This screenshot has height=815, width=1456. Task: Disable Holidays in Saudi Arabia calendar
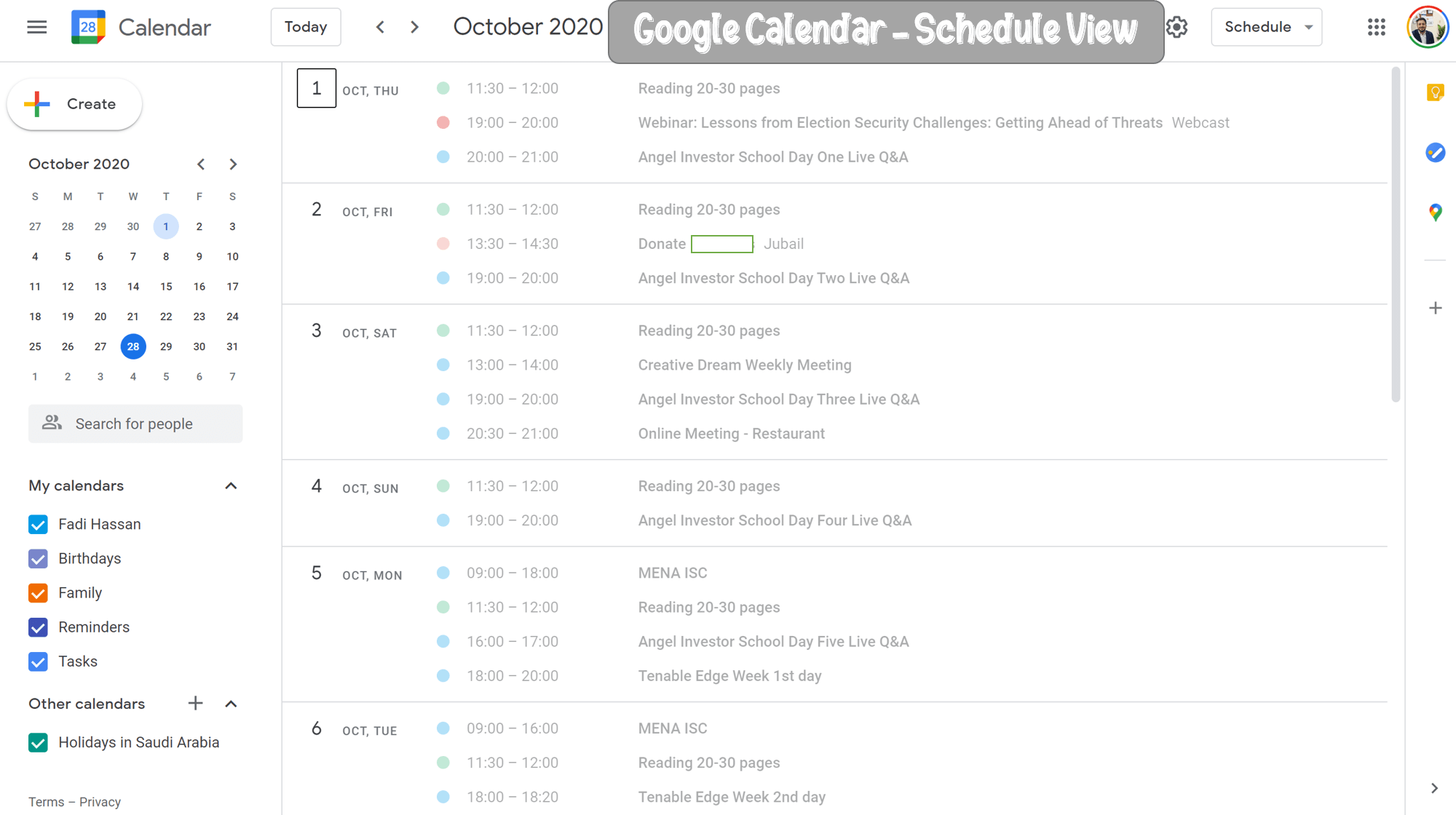pos(38,743)
